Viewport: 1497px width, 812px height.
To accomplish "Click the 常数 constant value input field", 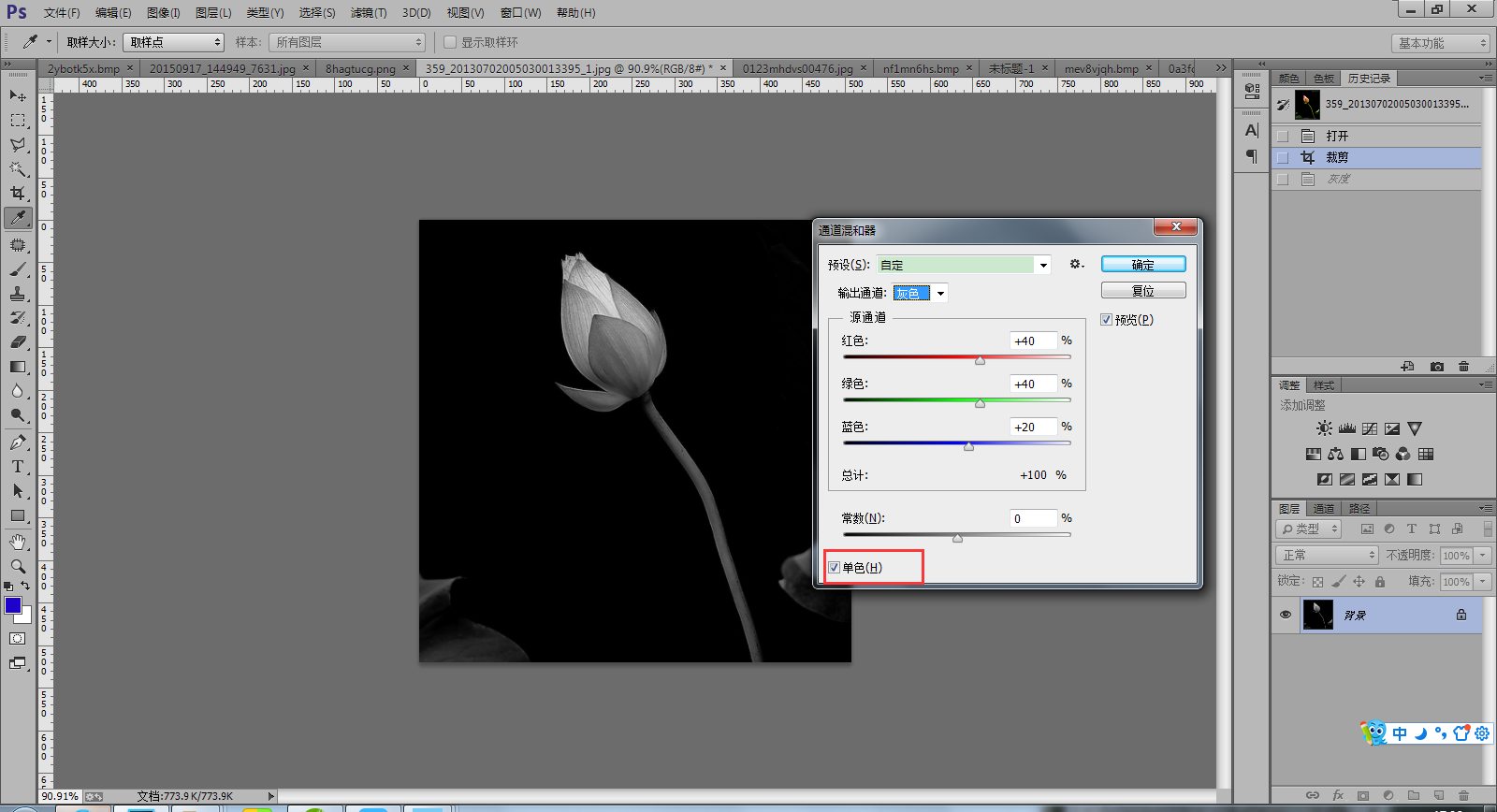I will (1033, 518).
